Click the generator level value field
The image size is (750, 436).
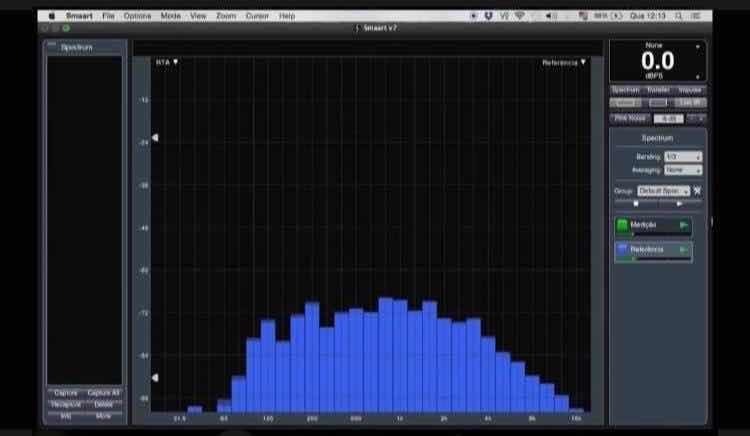click(668, 119)
